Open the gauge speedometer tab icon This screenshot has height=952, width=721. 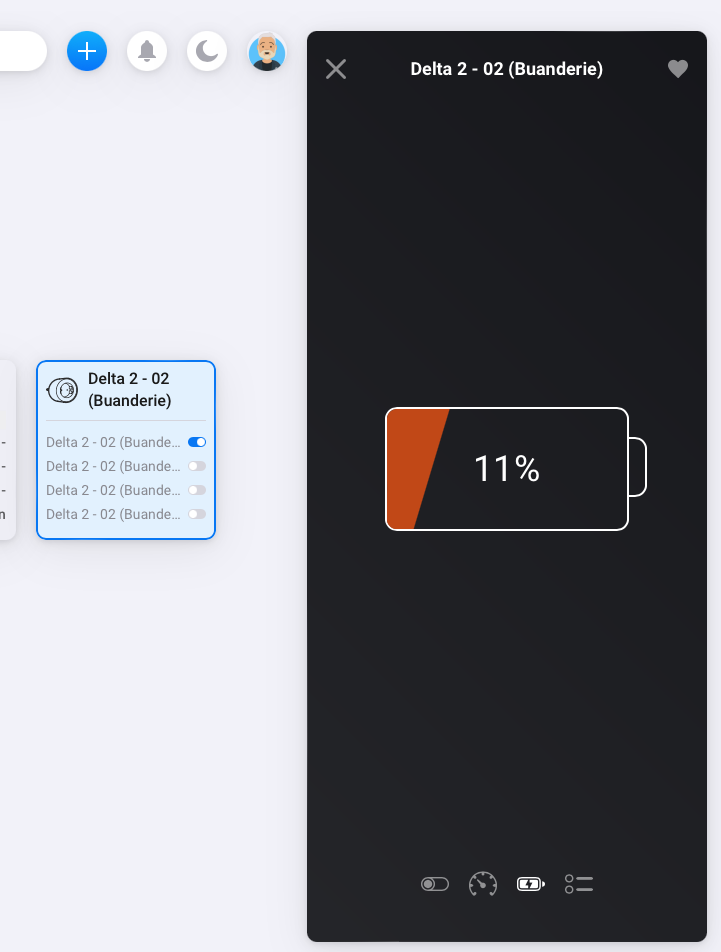[483, 884]
